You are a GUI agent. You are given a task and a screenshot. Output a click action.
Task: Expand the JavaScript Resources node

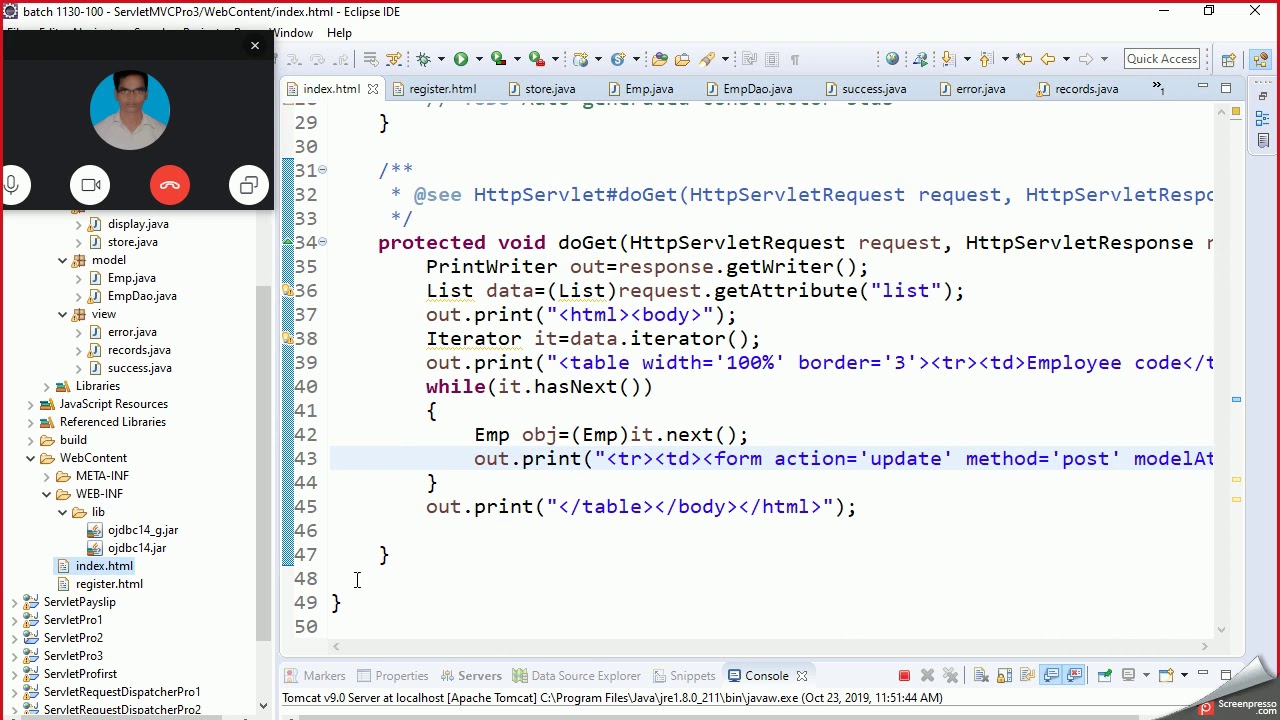pyautogui.click(x=31, y=404)
